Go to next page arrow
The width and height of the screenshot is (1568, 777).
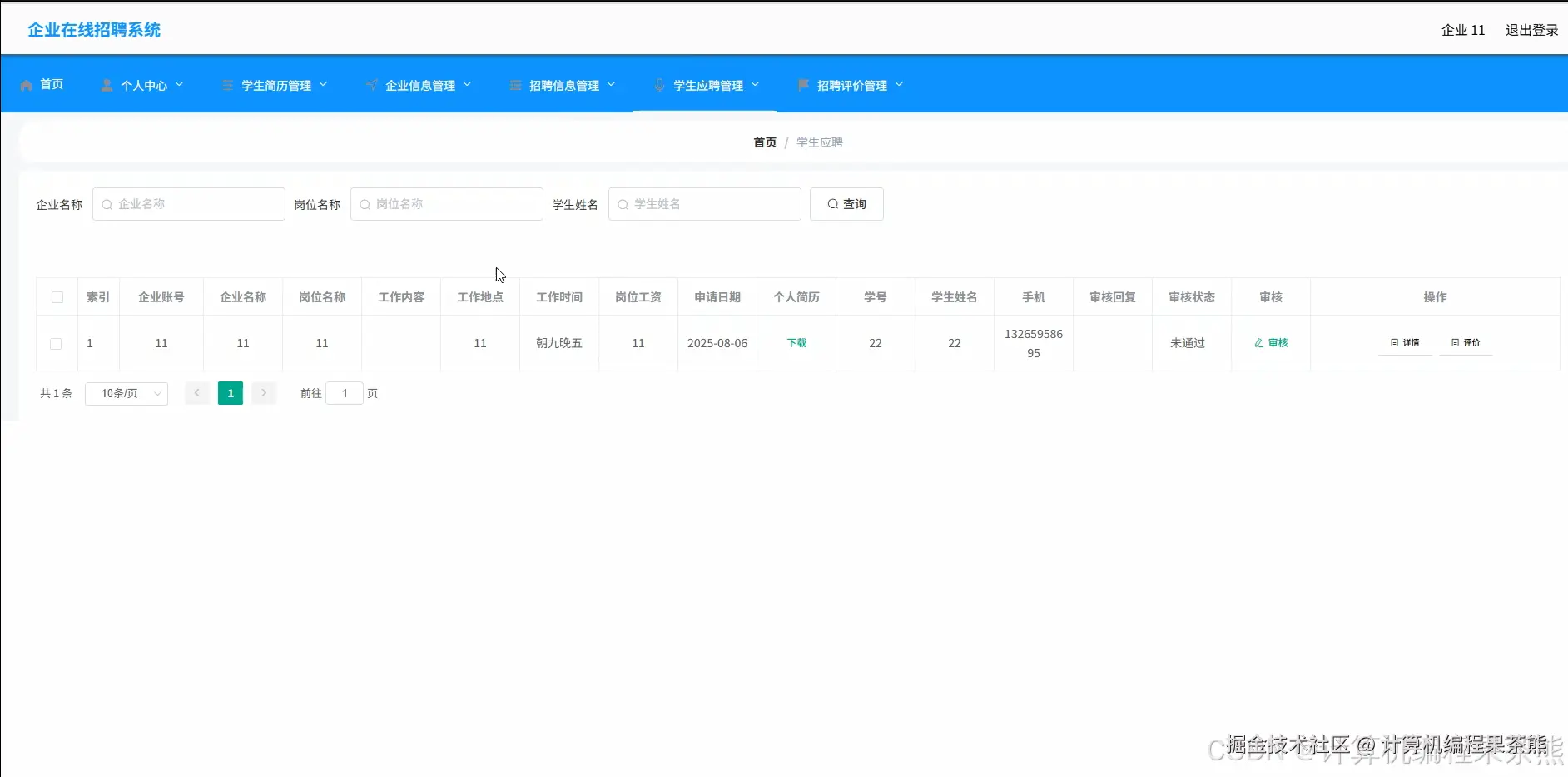pyautogui.click(x=264, y=393)
